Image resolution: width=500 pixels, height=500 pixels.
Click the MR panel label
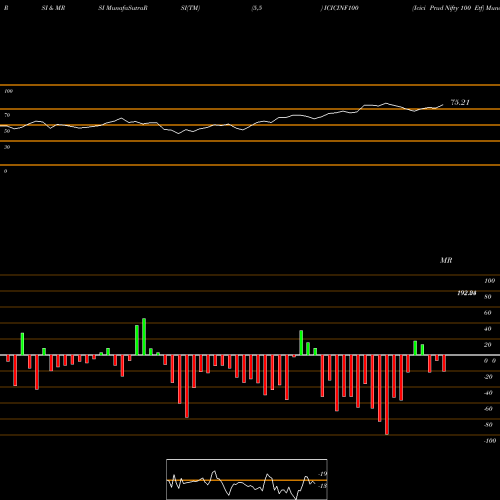point(446,260)
